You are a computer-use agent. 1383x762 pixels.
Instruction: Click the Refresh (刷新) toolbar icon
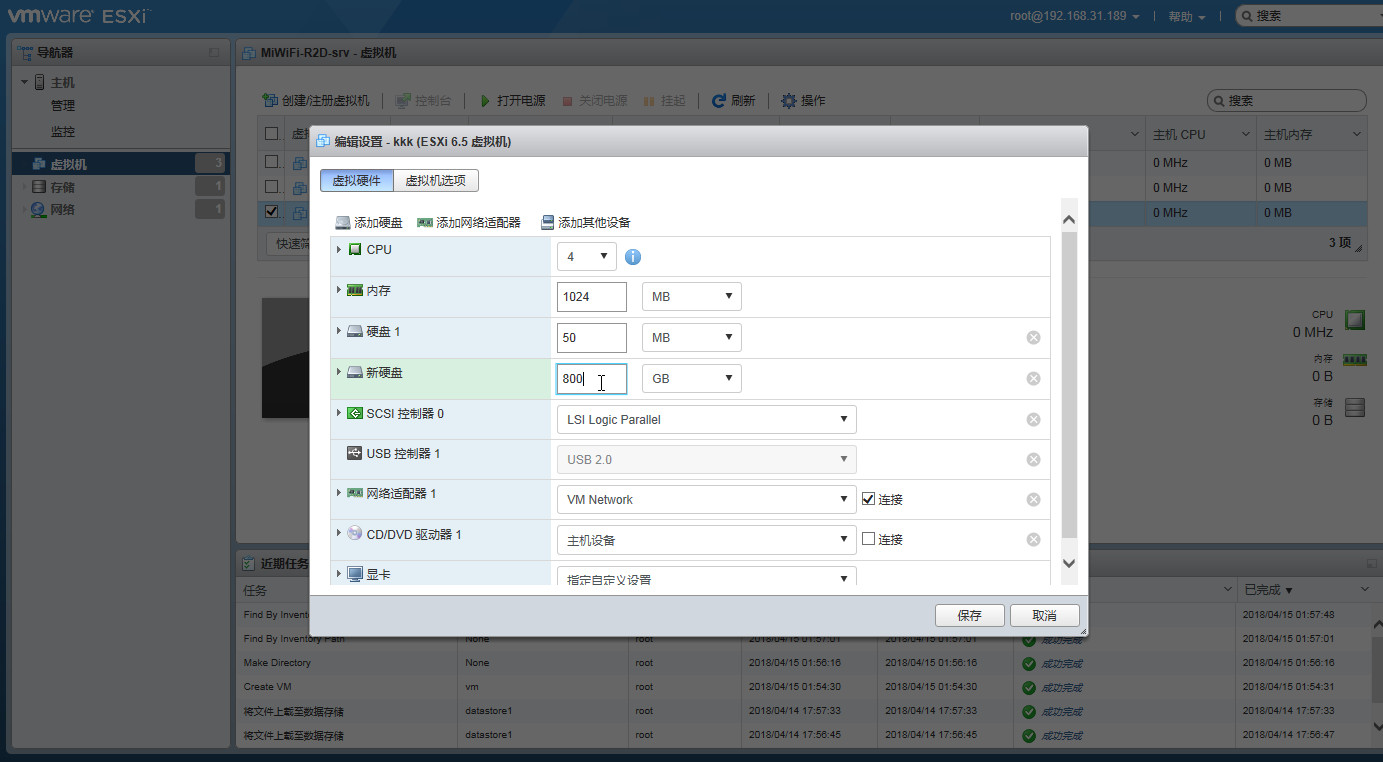pos(719,101)
